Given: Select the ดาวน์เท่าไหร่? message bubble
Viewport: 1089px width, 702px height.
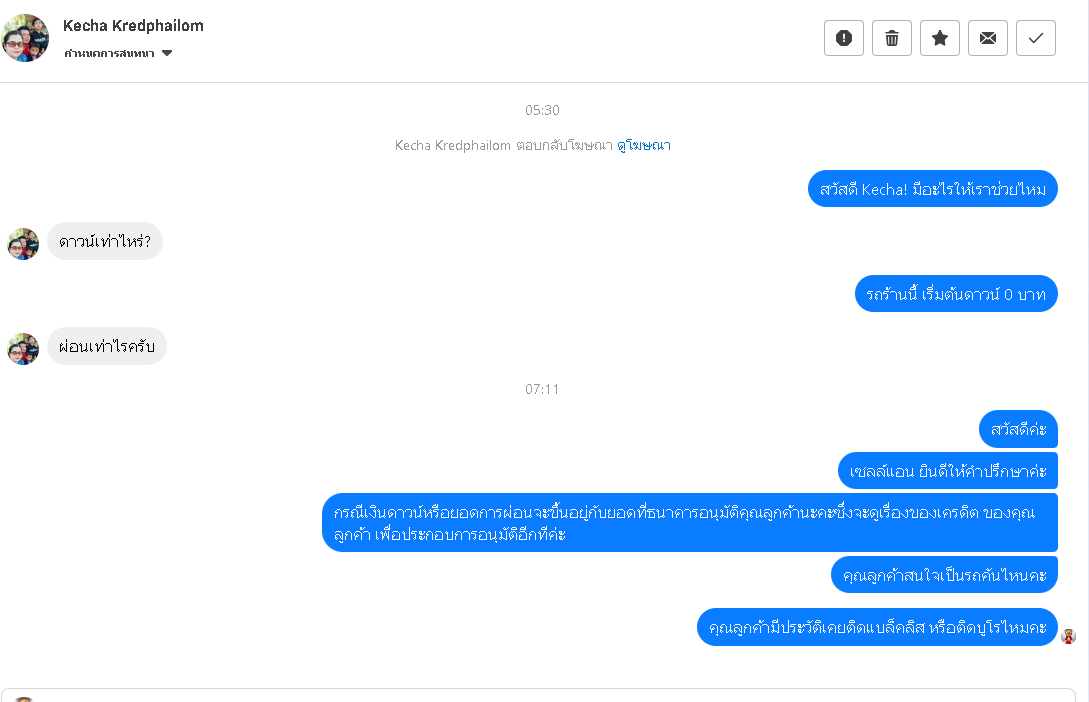Looking at the screenshot, I should pyautogui.click(x=105, y=241).
